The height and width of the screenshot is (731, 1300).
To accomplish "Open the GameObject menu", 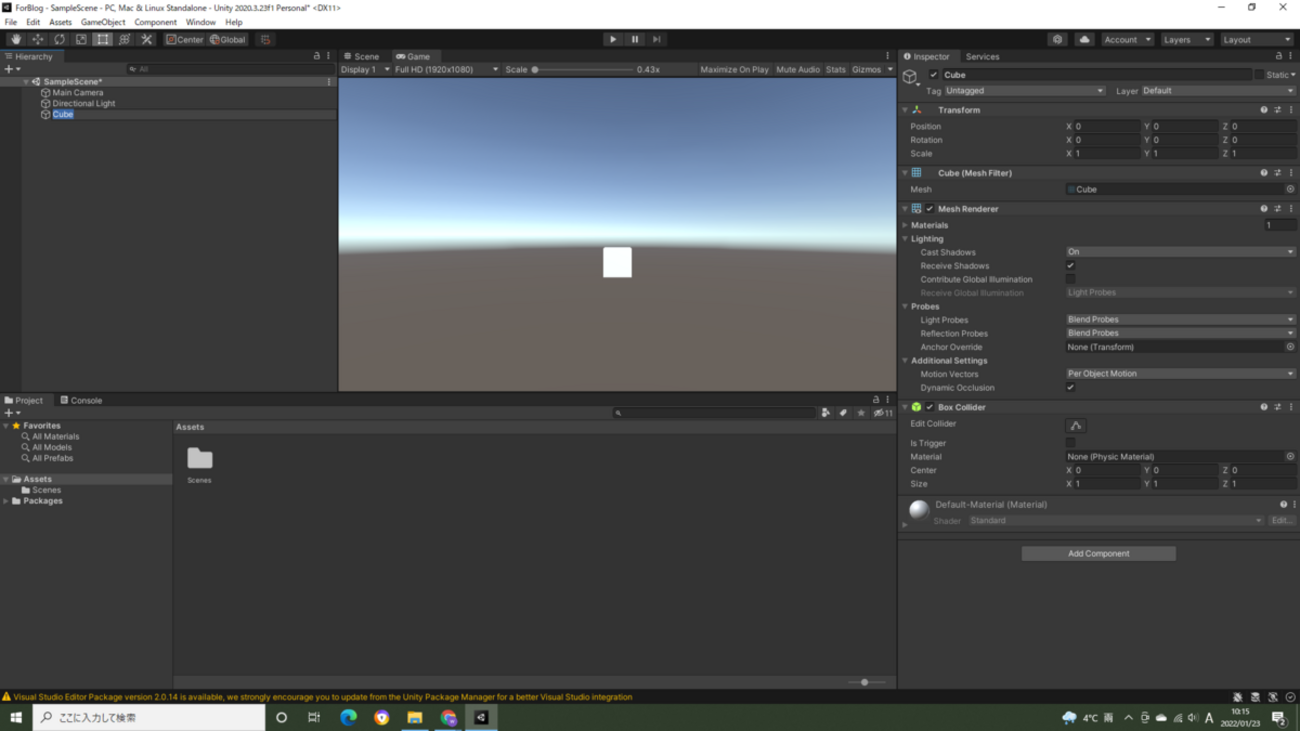I will coord(103,22).
